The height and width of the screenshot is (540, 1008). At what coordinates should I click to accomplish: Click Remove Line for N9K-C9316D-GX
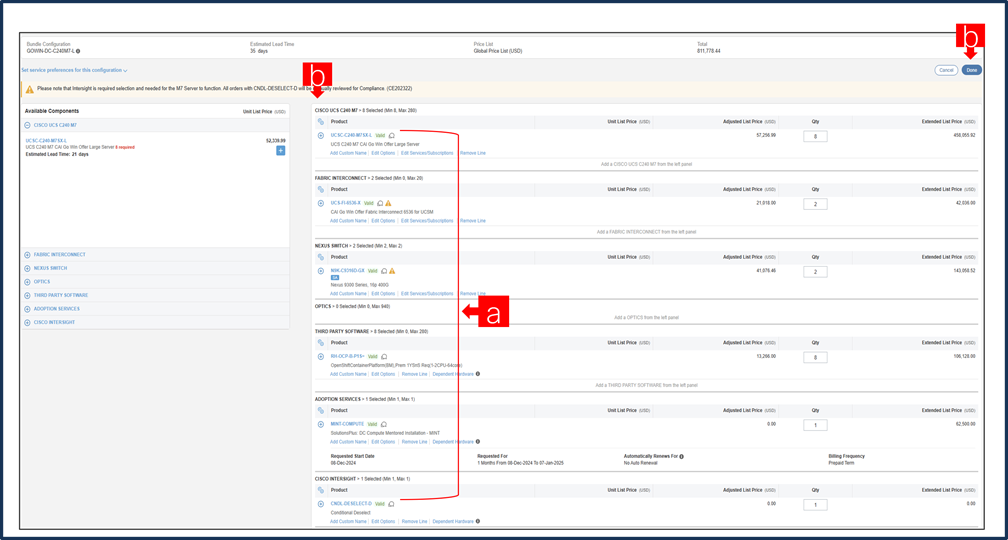tap(472, 294)
